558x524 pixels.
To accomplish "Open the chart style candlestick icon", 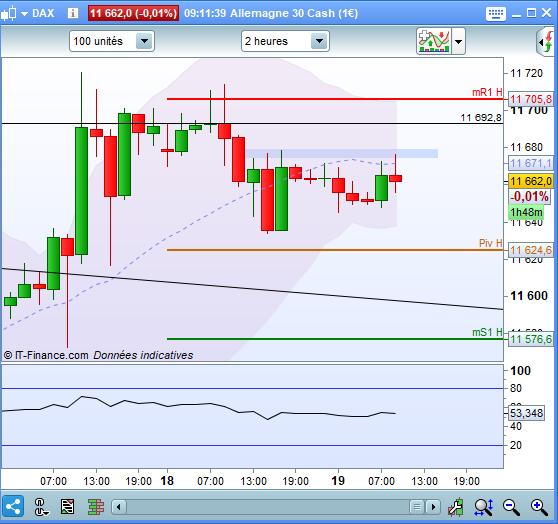I will tap(9, 13).
